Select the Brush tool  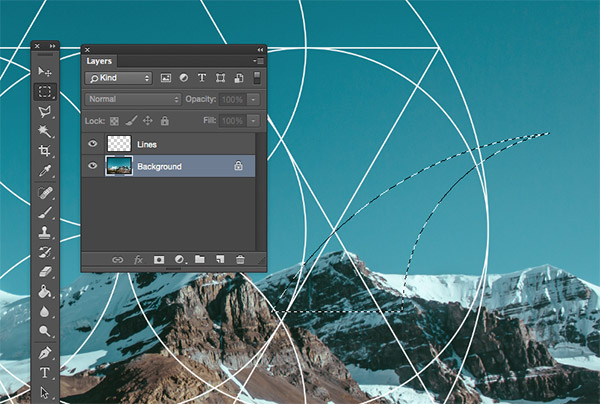click(45, 212)
